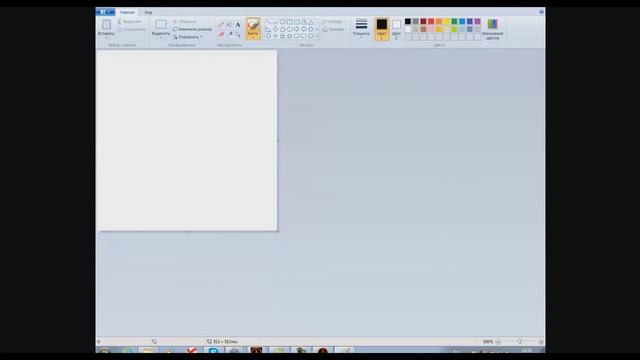Select the Eraser tool
The width and height of the screenshot is (640, 360).
click(x=221, y=34)
